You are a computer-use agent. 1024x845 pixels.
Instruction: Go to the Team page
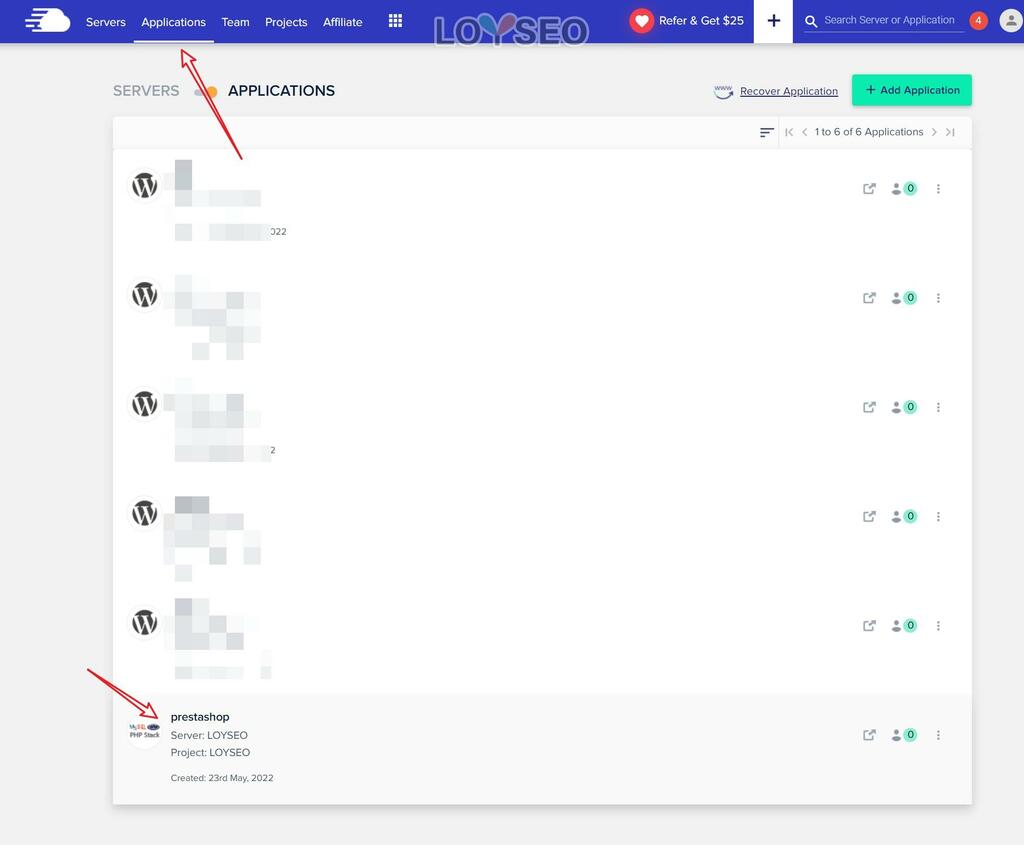click(235, 22)
